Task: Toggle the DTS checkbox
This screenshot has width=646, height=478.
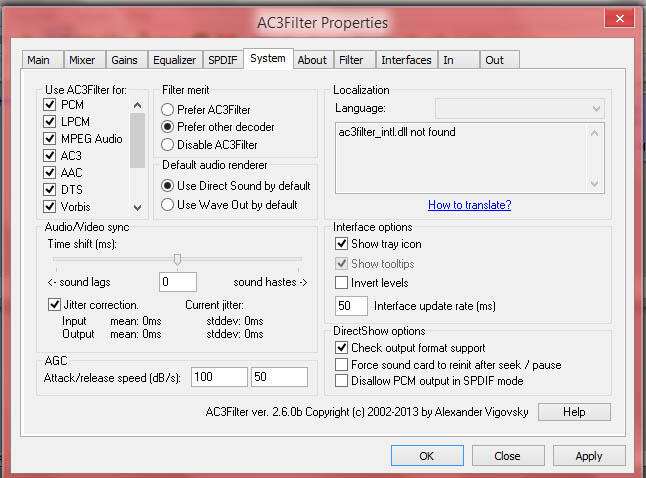Action: pos(49,190)
